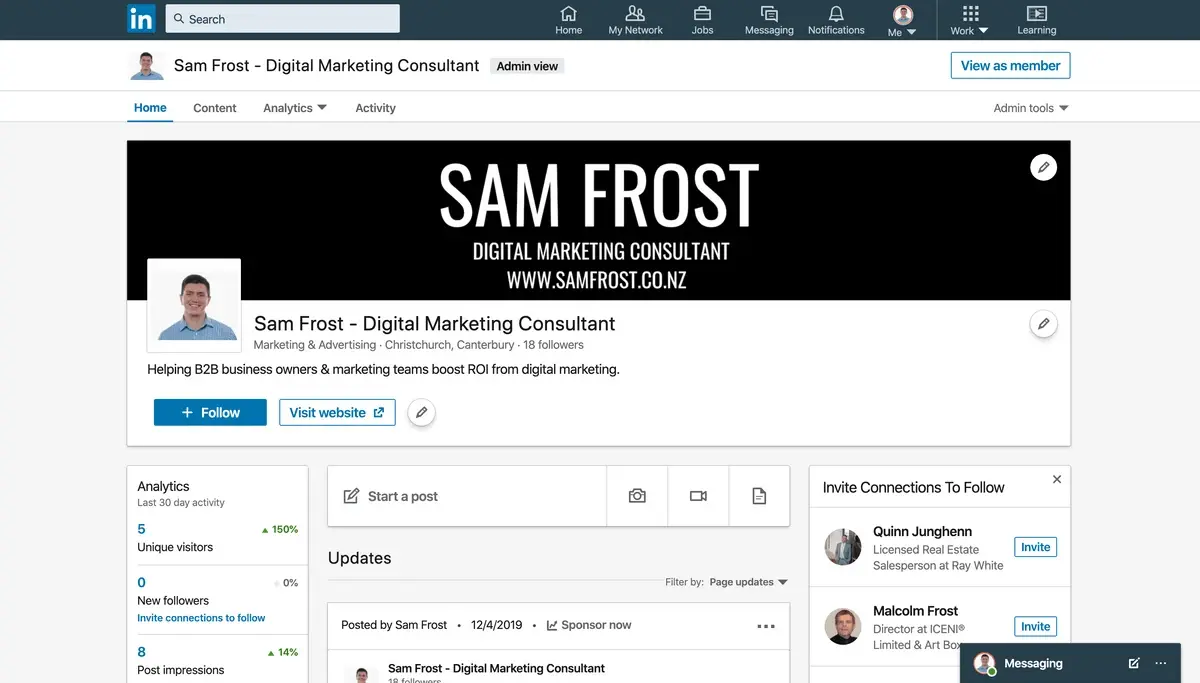Open the Messaging icon in navbar

(768, 14)
